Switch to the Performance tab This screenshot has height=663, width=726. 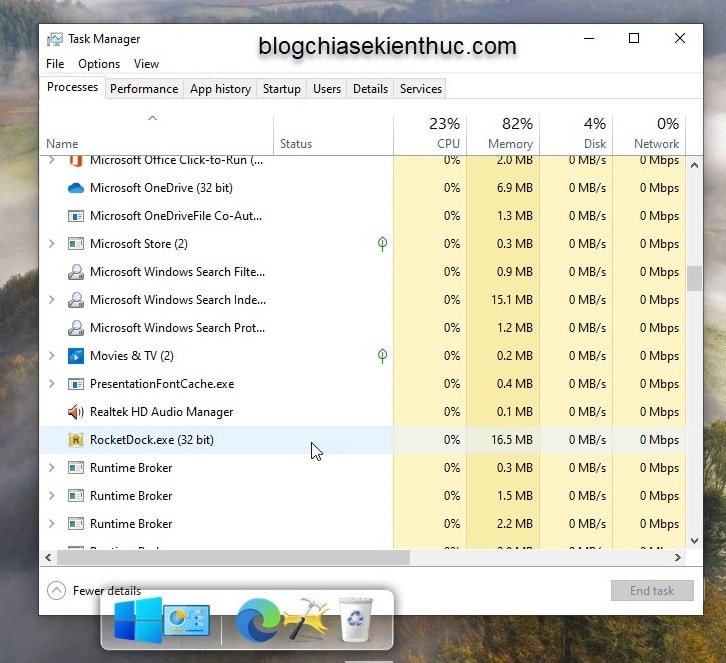click(x=144, y=89)
